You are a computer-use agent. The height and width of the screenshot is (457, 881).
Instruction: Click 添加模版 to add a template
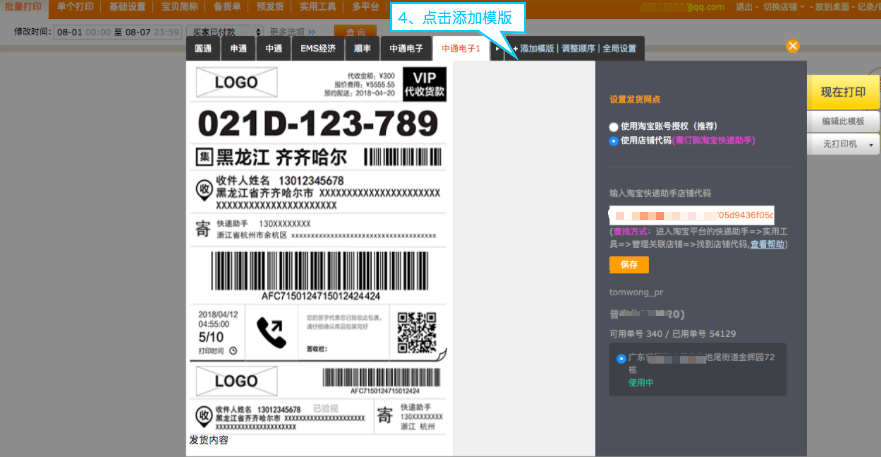point(536,48)
